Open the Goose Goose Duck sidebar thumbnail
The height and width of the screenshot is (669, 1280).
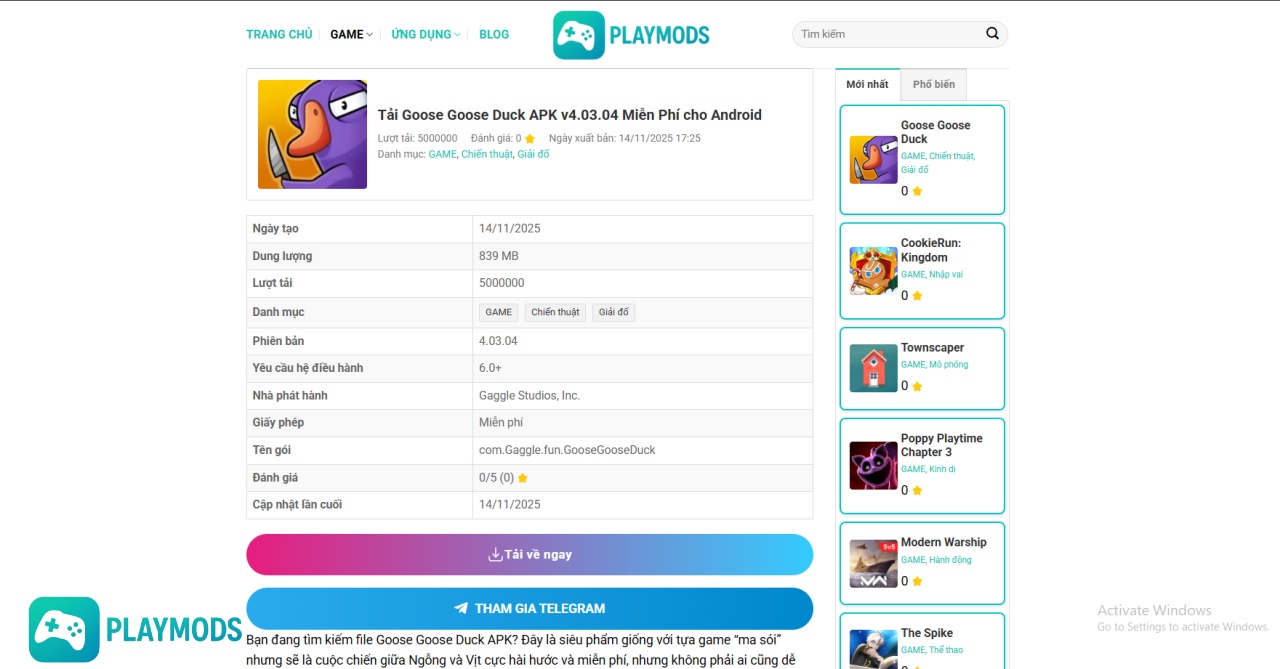click(x=873, y=160)
